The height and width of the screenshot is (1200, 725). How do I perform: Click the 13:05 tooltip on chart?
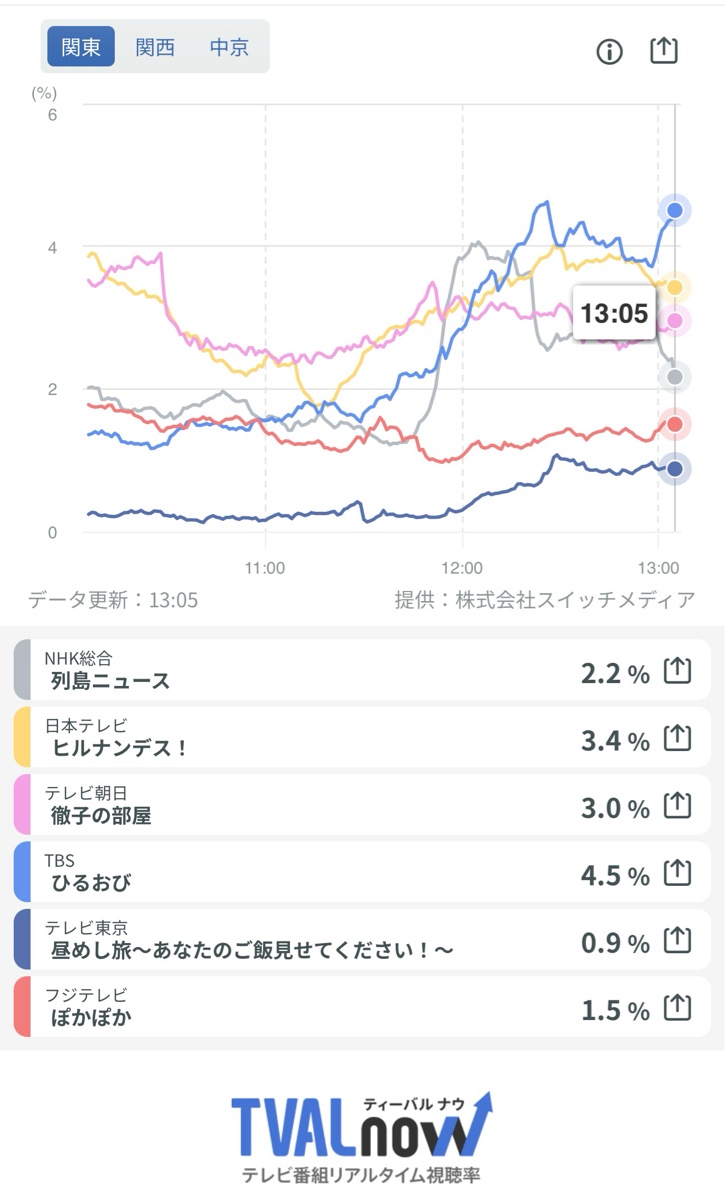[x=614, y=314]
